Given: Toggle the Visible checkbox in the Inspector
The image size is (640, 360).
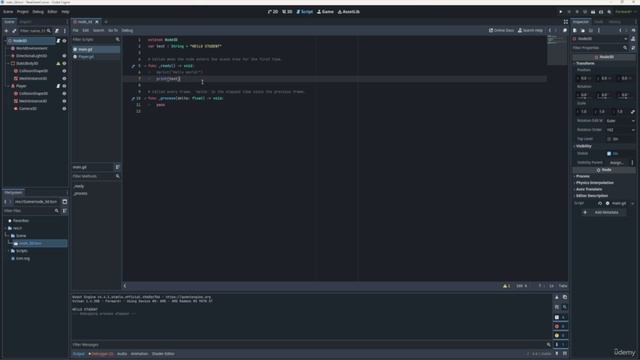Looking at the screenshot, I should coord(609,153).
